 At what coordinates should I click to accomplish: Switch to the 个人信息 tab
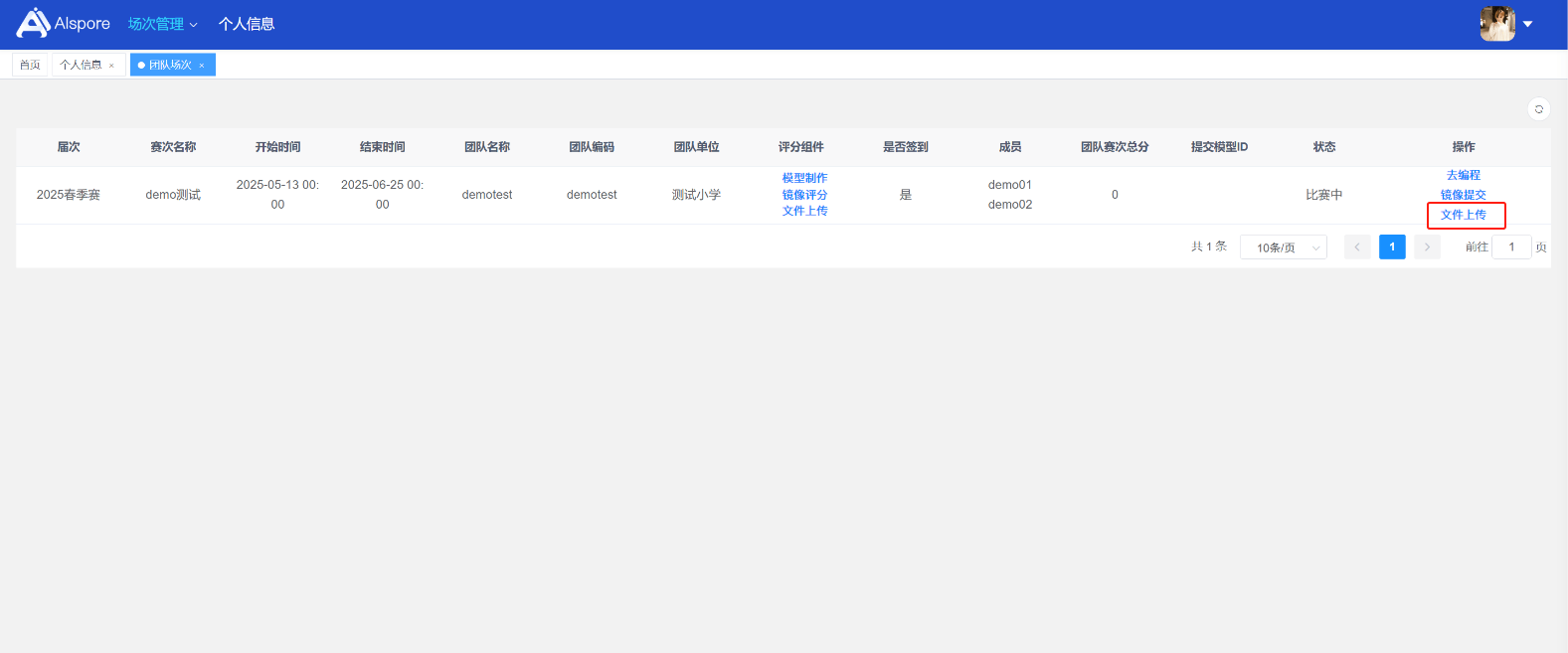(x=81, y=65)
